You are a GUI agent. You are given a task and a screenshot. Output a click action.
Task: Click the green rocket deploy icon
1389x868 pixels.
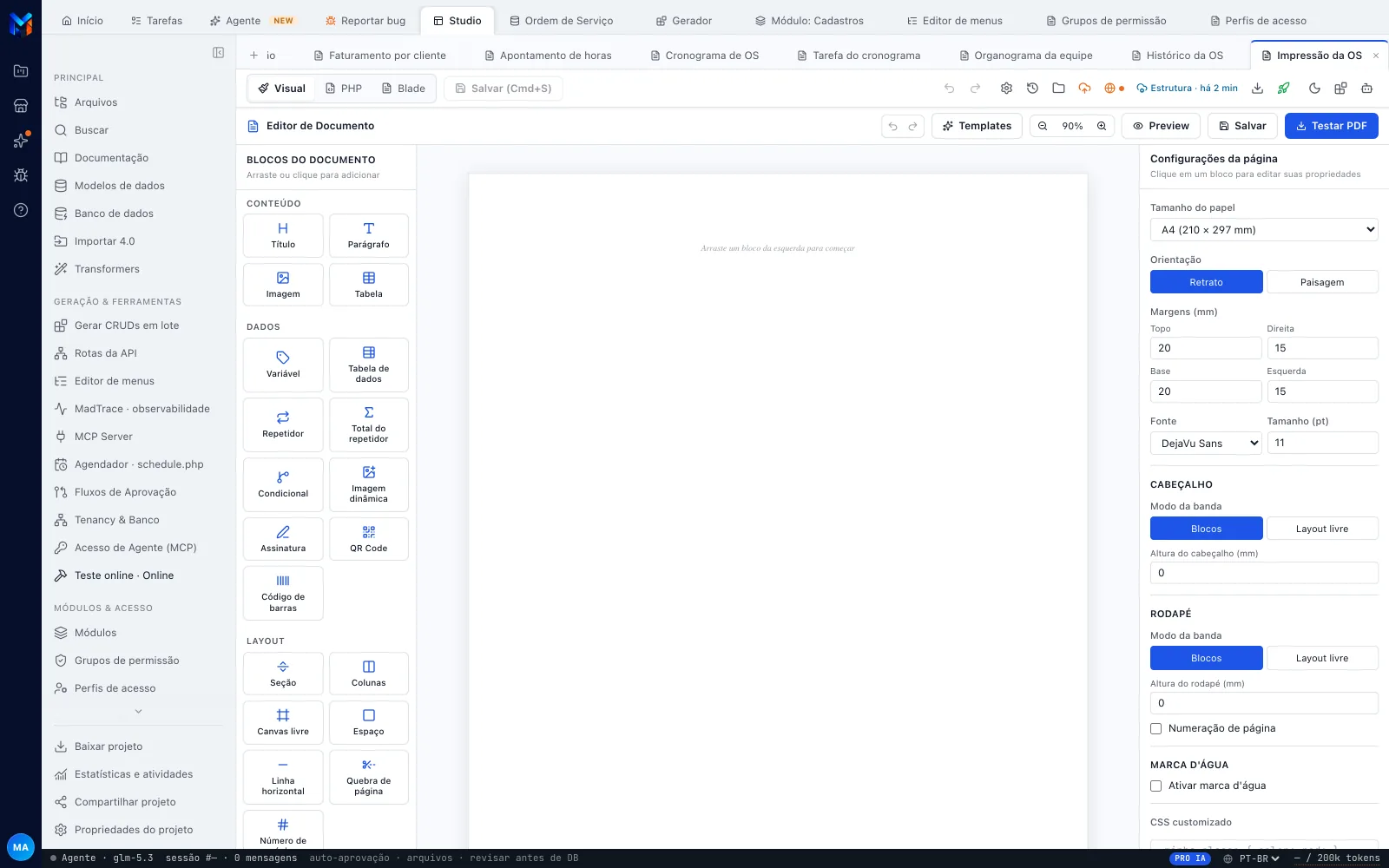coord(1283,89)
